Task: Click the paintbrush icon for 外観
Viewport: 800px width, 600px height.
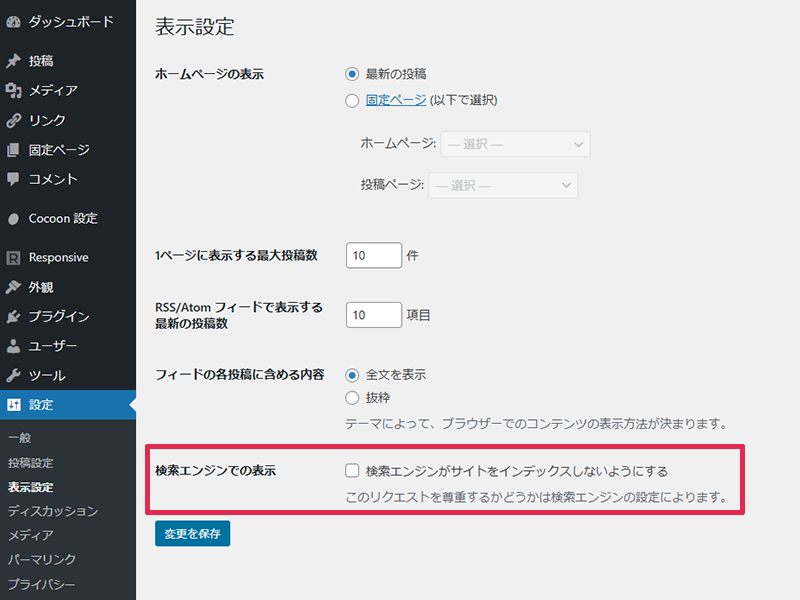Action: point(14,287)
